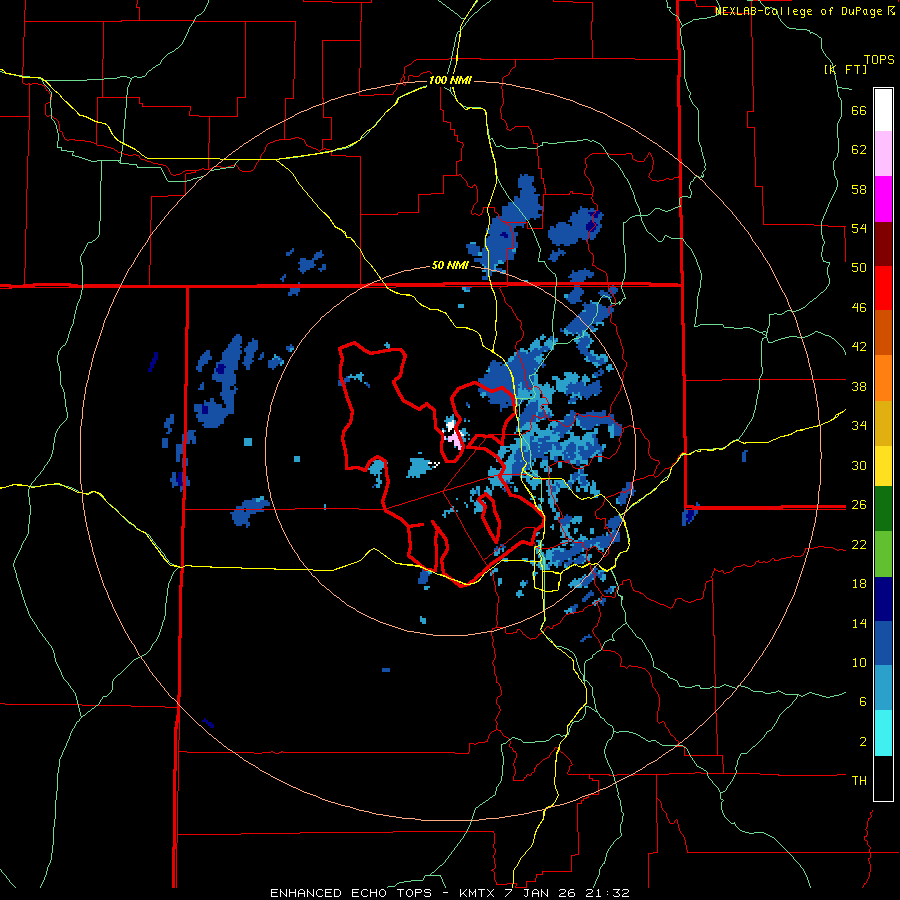Click the legend value 66

pos(859,111)
